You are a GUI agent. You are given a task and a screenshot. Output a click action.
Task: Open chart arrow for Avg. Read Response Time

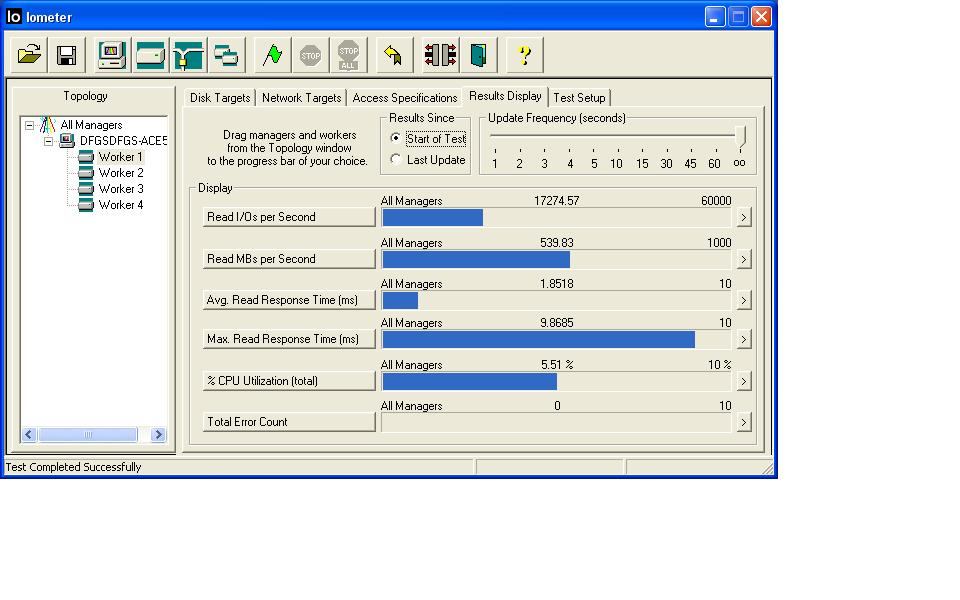coord(743,300)
